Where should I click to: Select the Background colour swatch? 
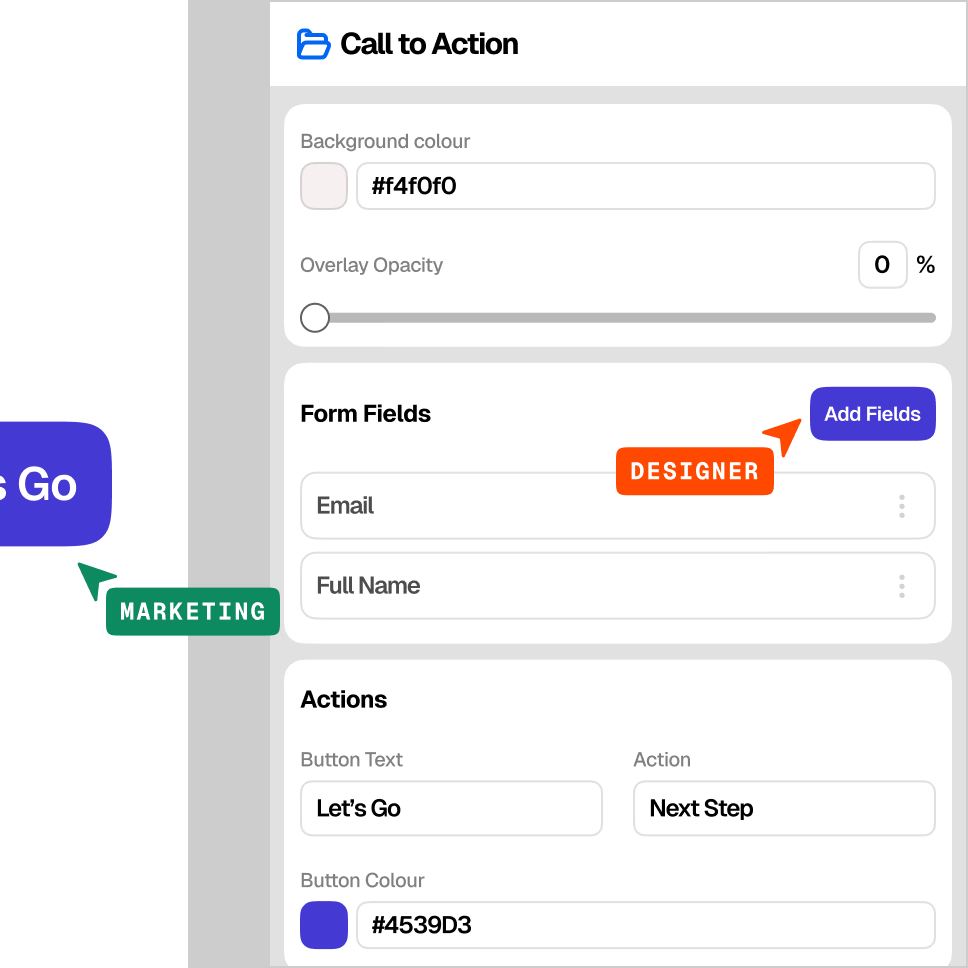coord(323,186)
